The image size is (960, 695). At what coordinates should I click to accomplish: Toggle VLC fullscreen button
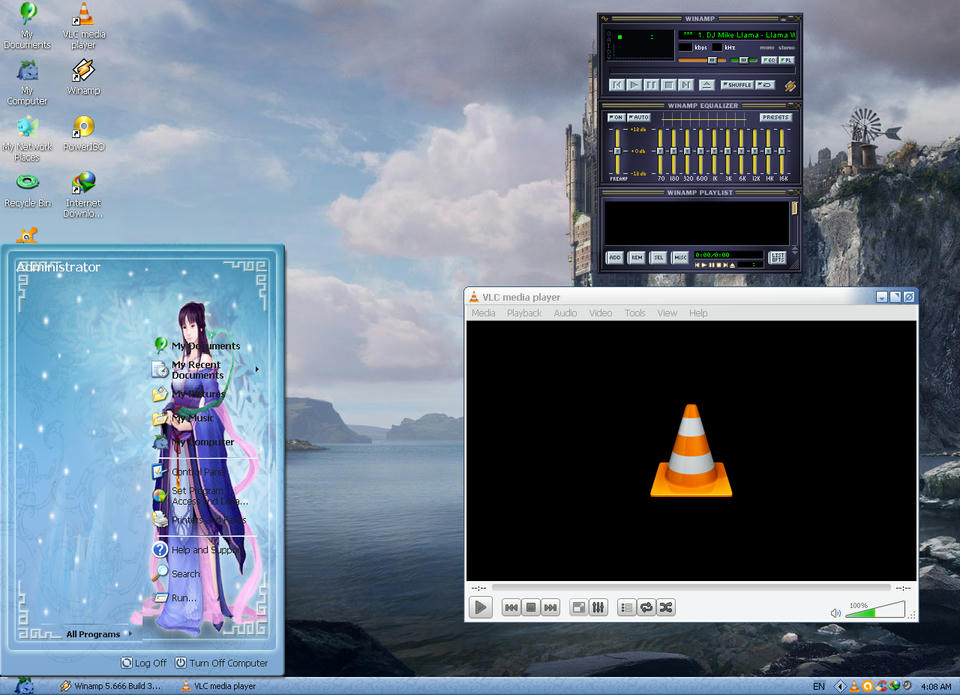(578, 607)
